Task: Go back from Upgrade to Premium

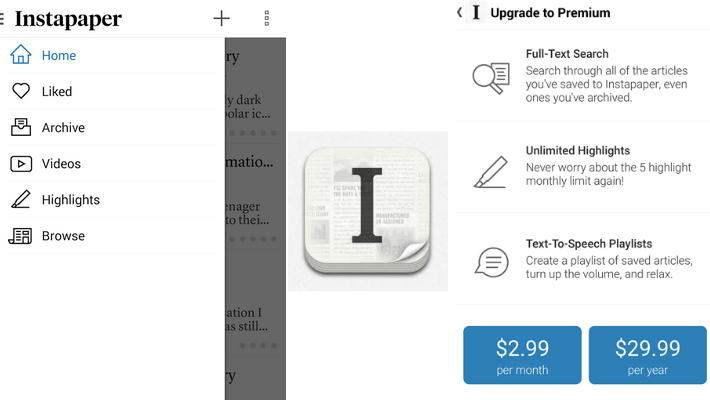Action: pyautogui.click(x=459, y=13)
